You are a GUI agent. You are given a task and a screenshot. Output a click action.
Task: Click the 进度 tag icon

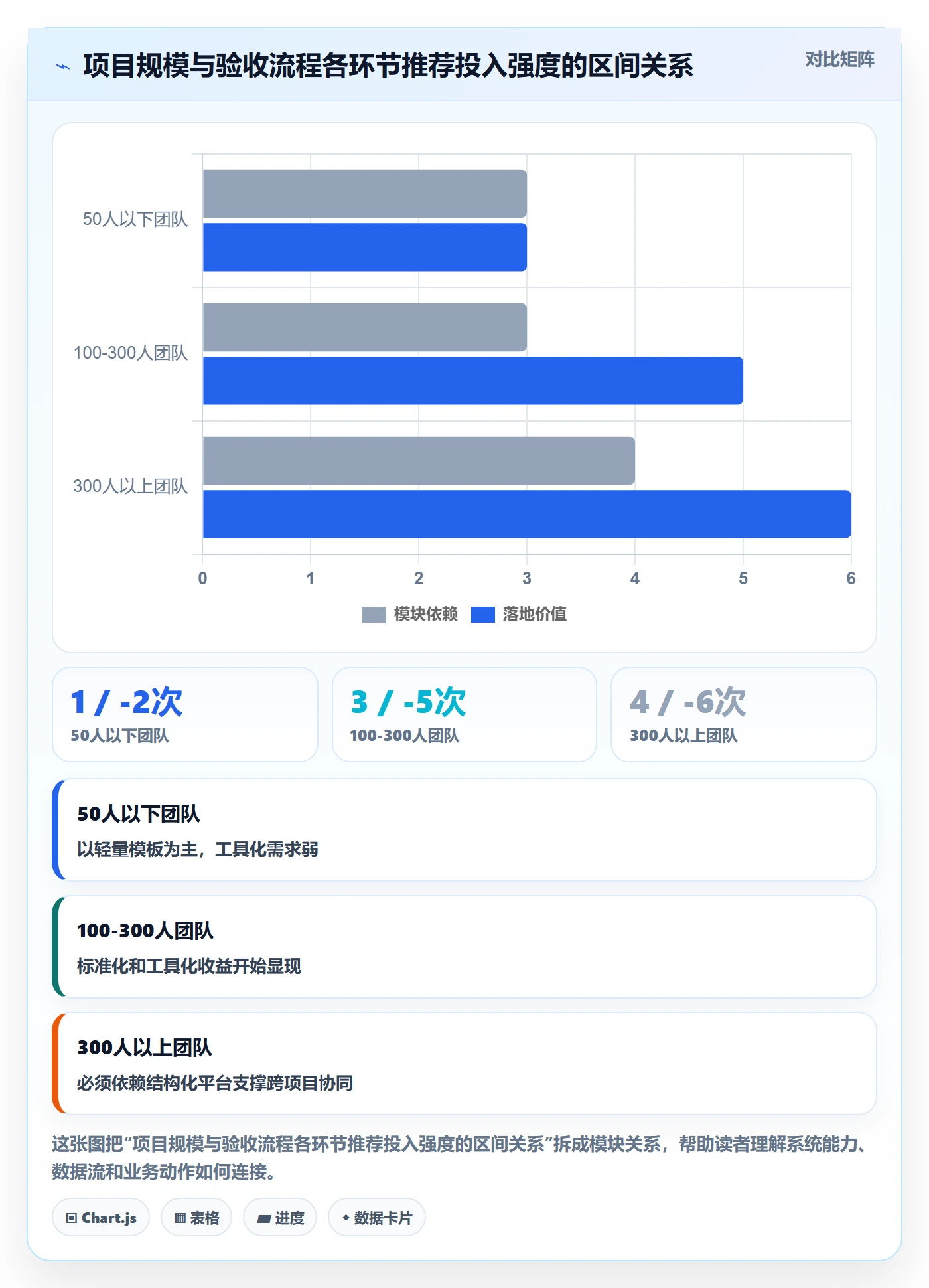coord(263,1218)
